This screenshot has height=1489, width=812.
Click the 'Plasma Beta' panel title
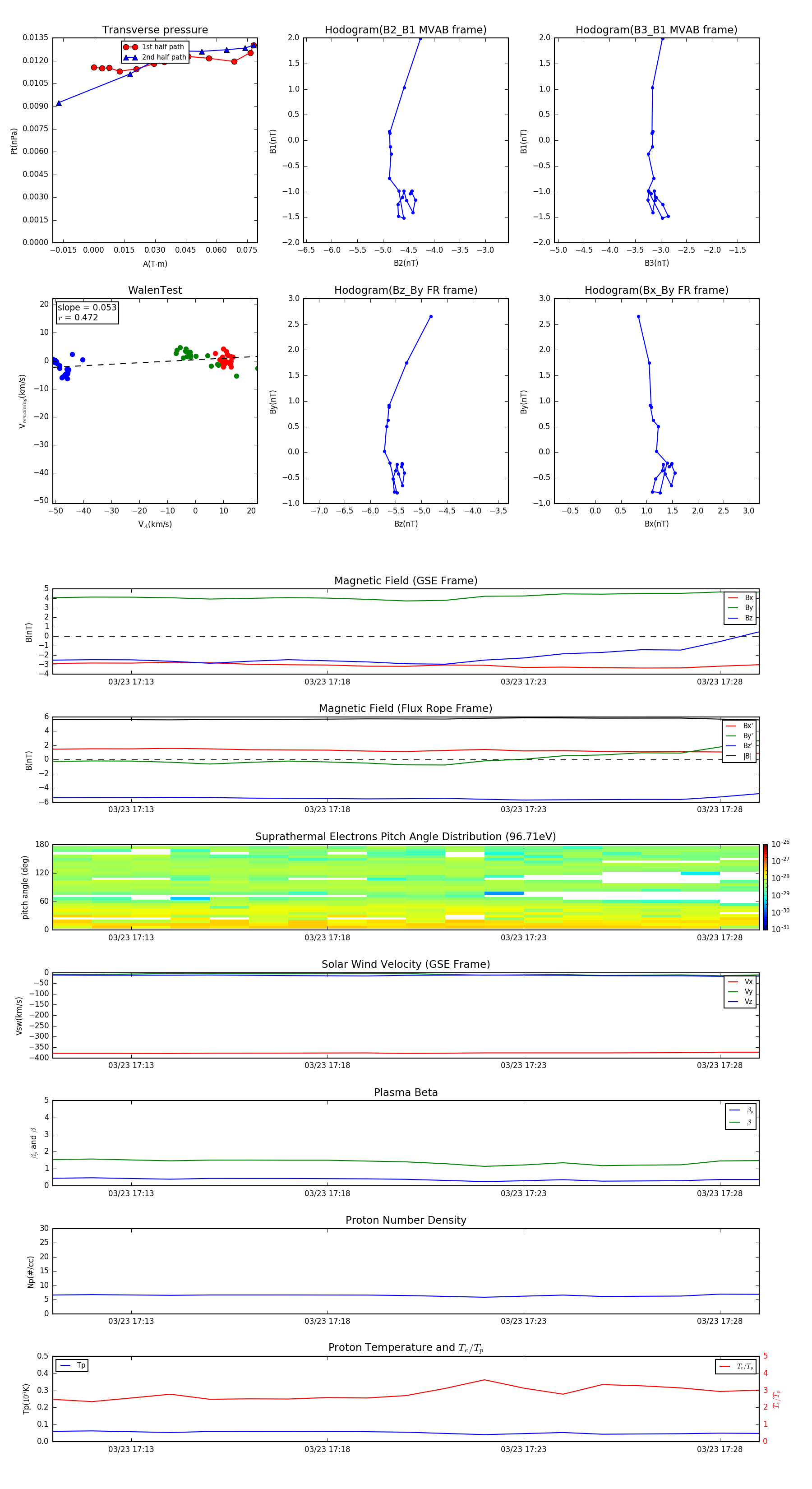pos(406,1092)
